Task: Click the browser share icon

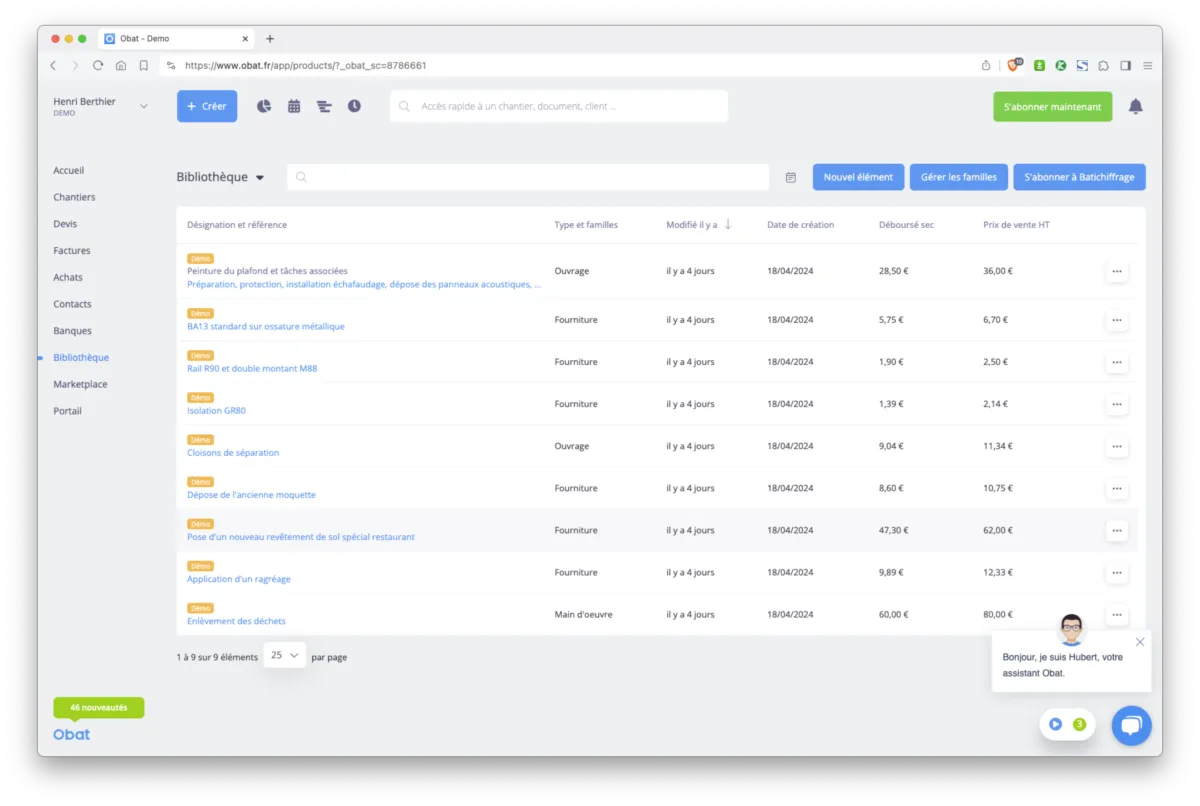Action: 986,65
